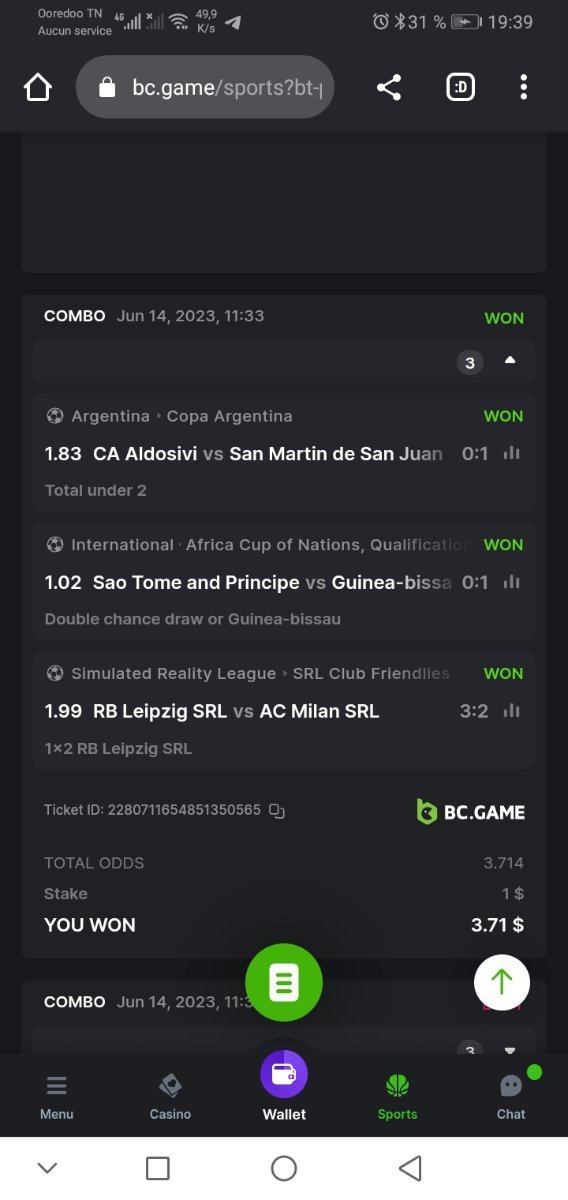This screenshot has height=1200, width=568.
Task: Open the Chat tab
Action: point(511,1096)
